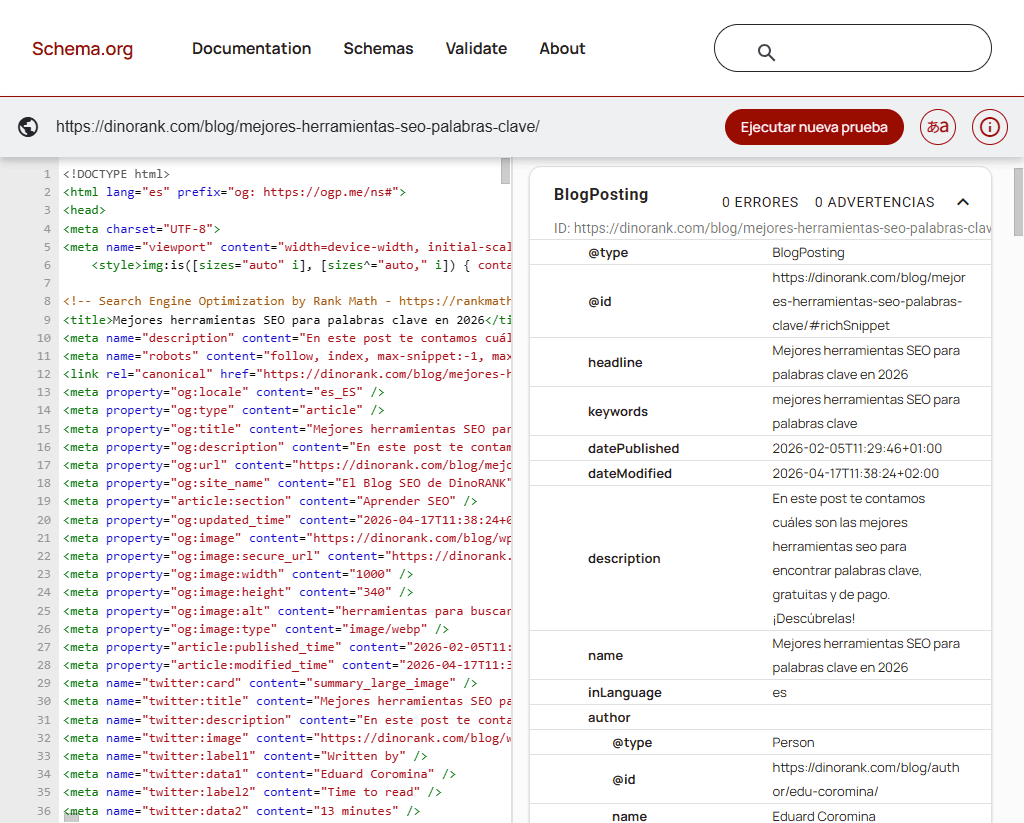Click code line 1 DOCTYPE html

[x=116, y=174]
